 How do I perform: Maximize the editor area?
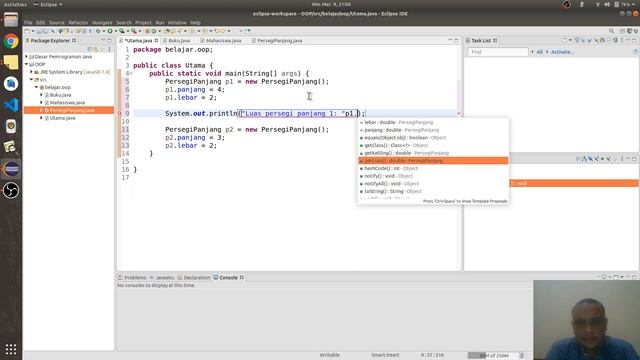(457, 40)
